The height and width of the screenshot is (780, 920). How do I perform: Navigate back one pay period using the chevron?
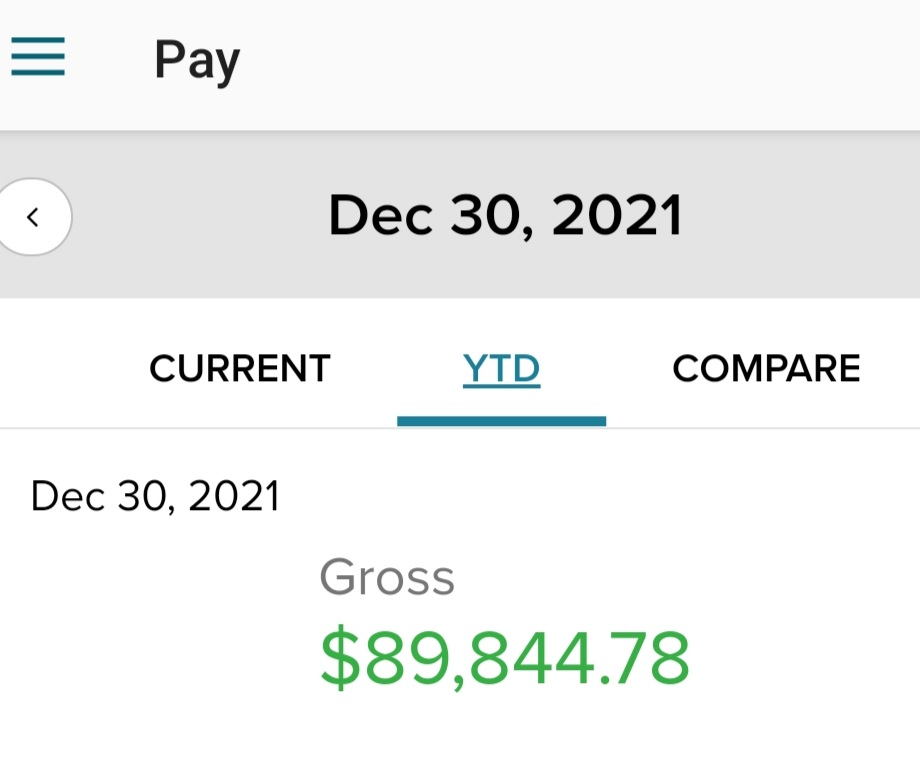pos(33,217)
